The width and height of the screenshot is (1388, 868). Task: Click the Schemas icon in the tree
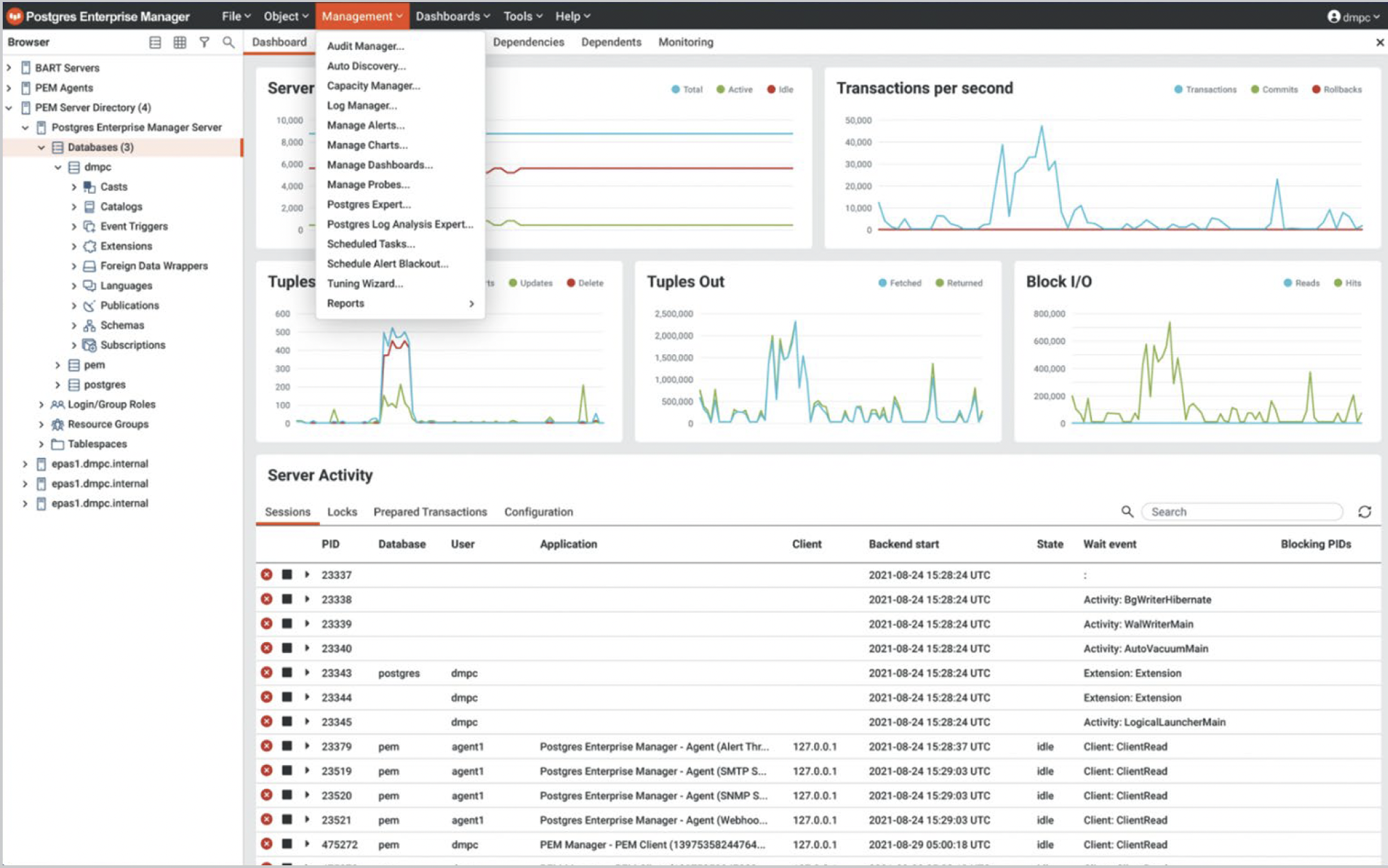(89, 325)
